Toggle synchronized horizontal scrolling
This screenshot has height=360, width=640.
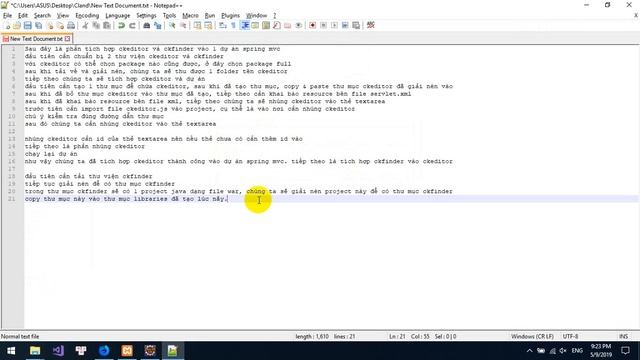208,26
